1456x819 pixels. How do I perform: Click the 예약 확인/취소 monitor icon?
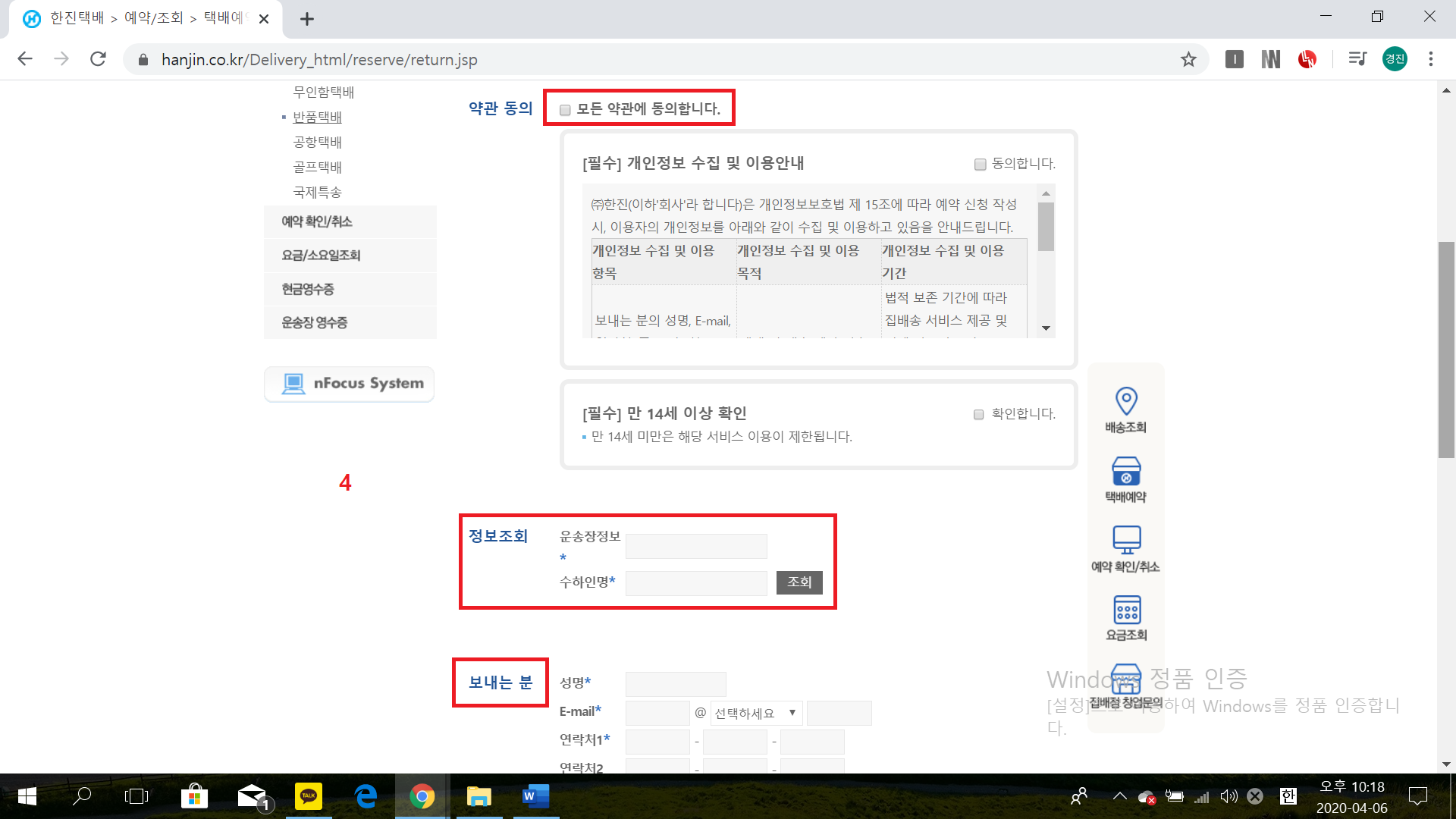point(1126,540)
